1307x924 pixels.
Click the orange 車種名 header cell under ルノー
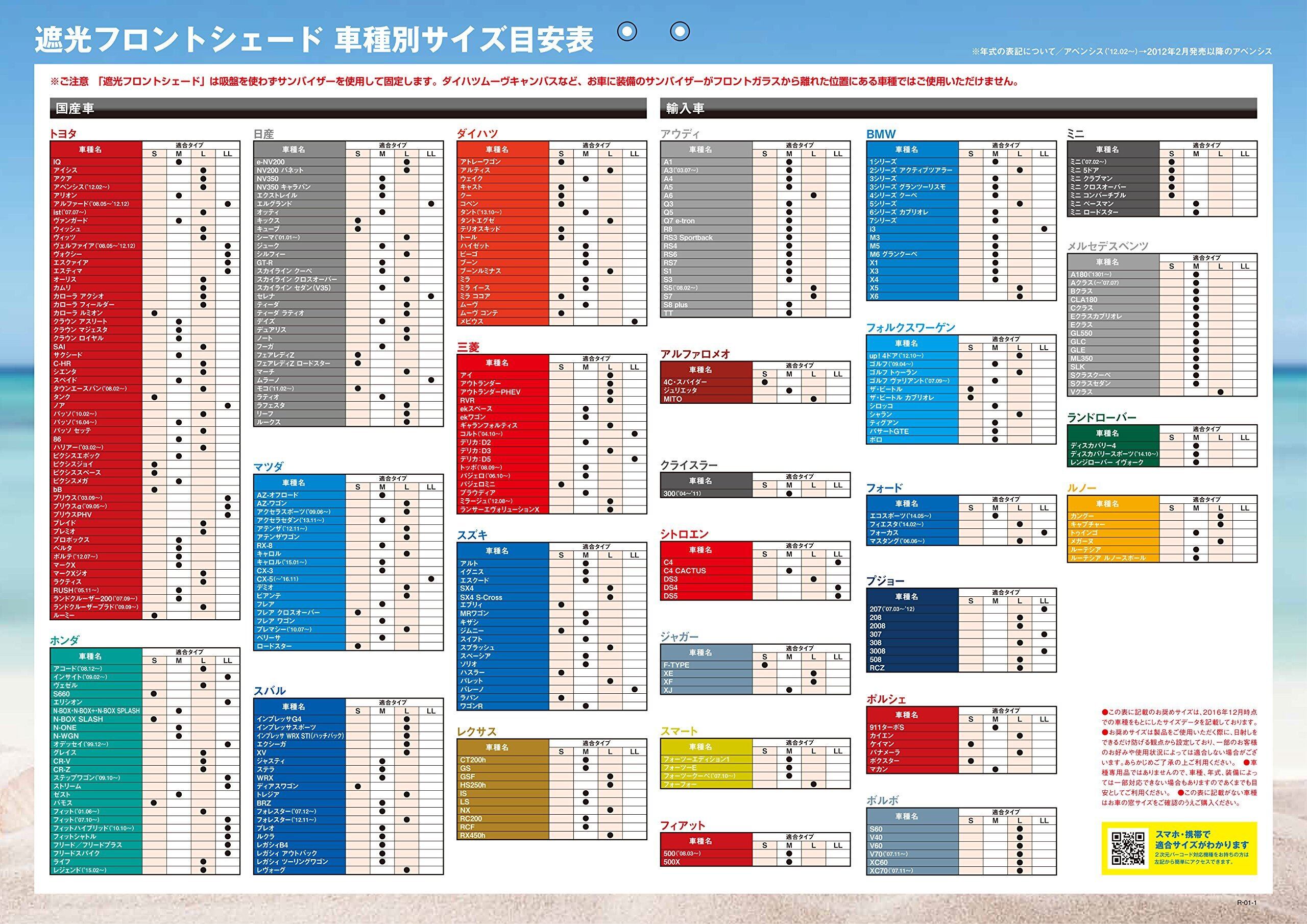point(1107,504)
